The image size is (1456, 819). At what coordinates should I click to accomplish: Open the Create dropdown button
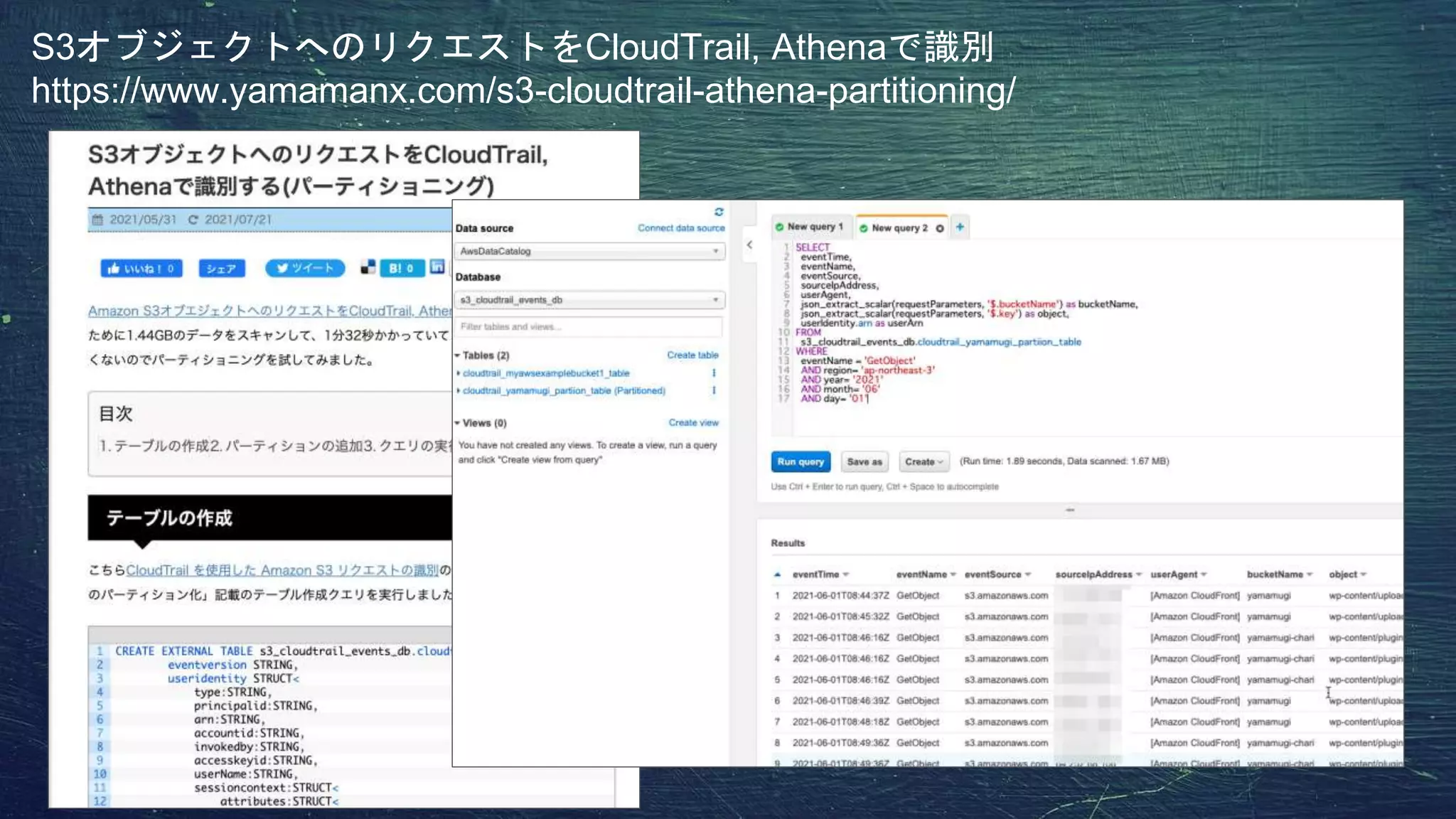(924, 461)
